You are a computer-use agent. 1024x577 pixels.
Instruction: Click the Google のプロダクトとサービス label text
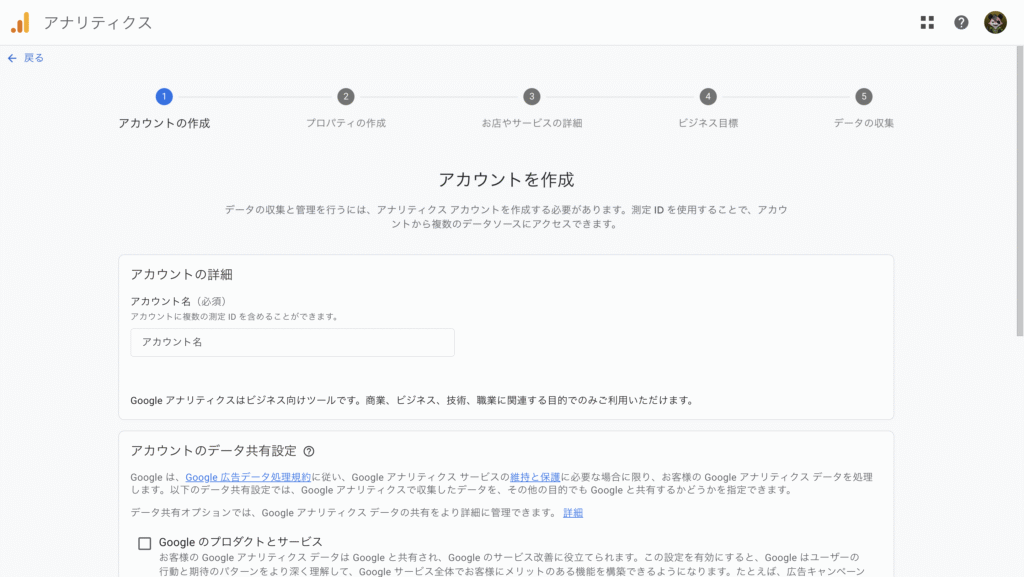(x=240, y=542)
